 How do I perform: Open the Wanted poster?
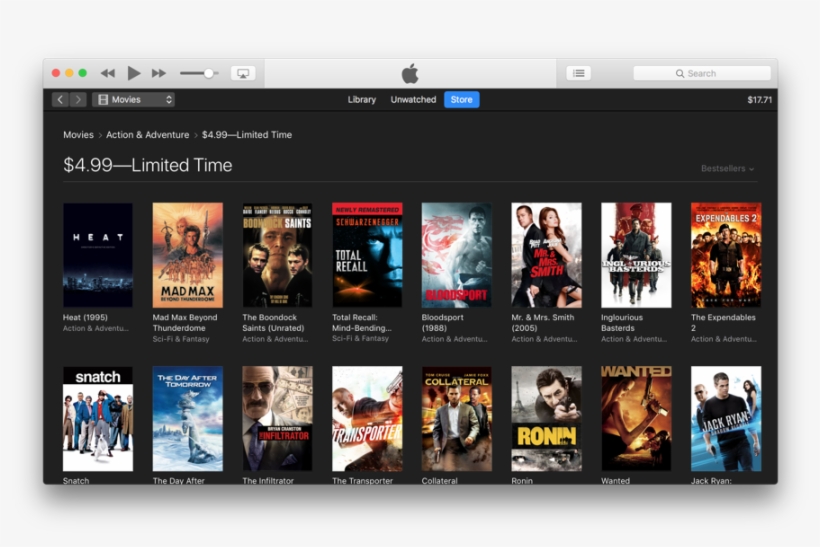(636, 419)
